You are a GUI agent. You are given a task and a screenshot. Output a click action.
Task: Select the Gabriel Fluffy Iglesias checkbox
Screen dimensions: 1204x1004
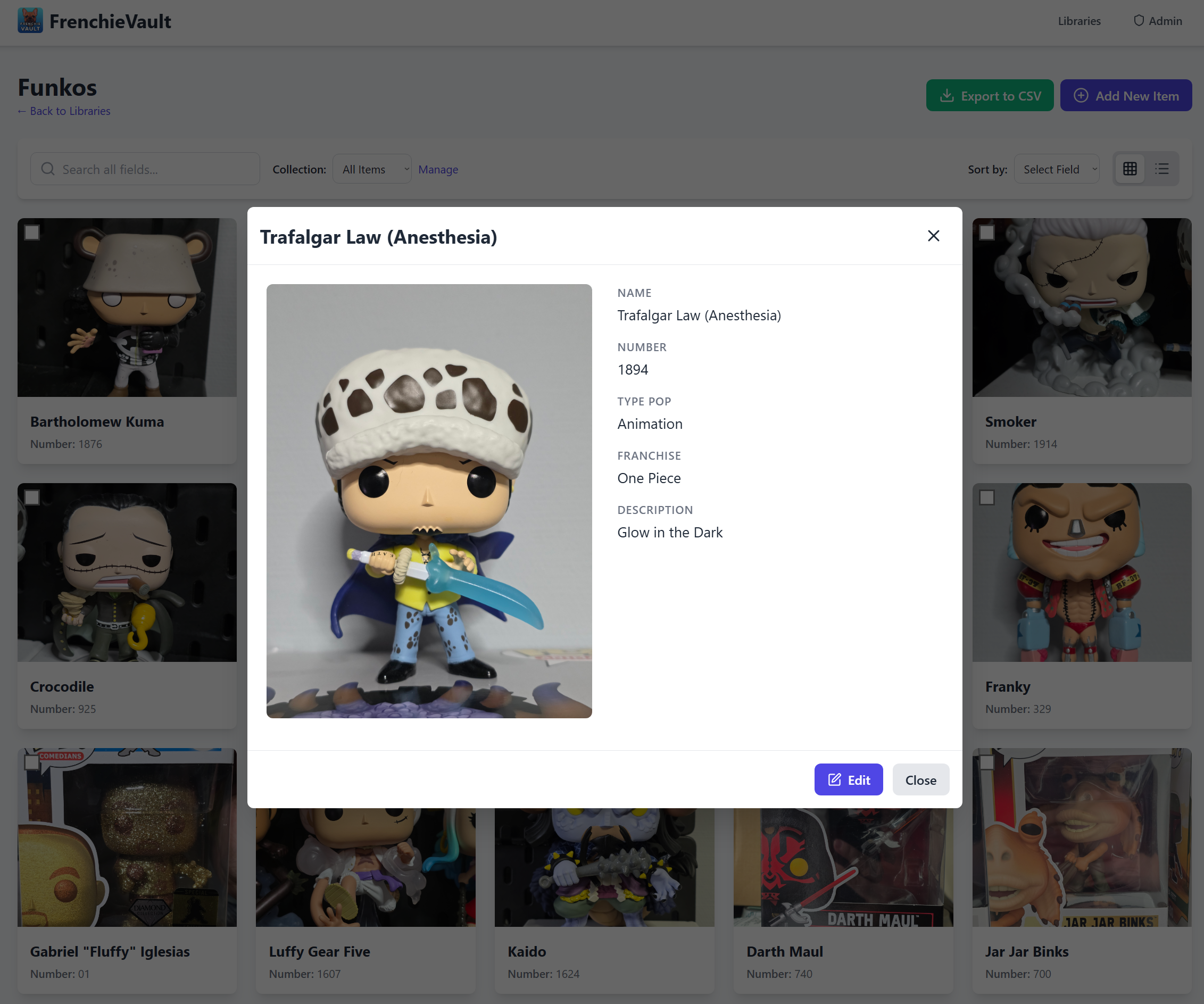tap(32, 762)
